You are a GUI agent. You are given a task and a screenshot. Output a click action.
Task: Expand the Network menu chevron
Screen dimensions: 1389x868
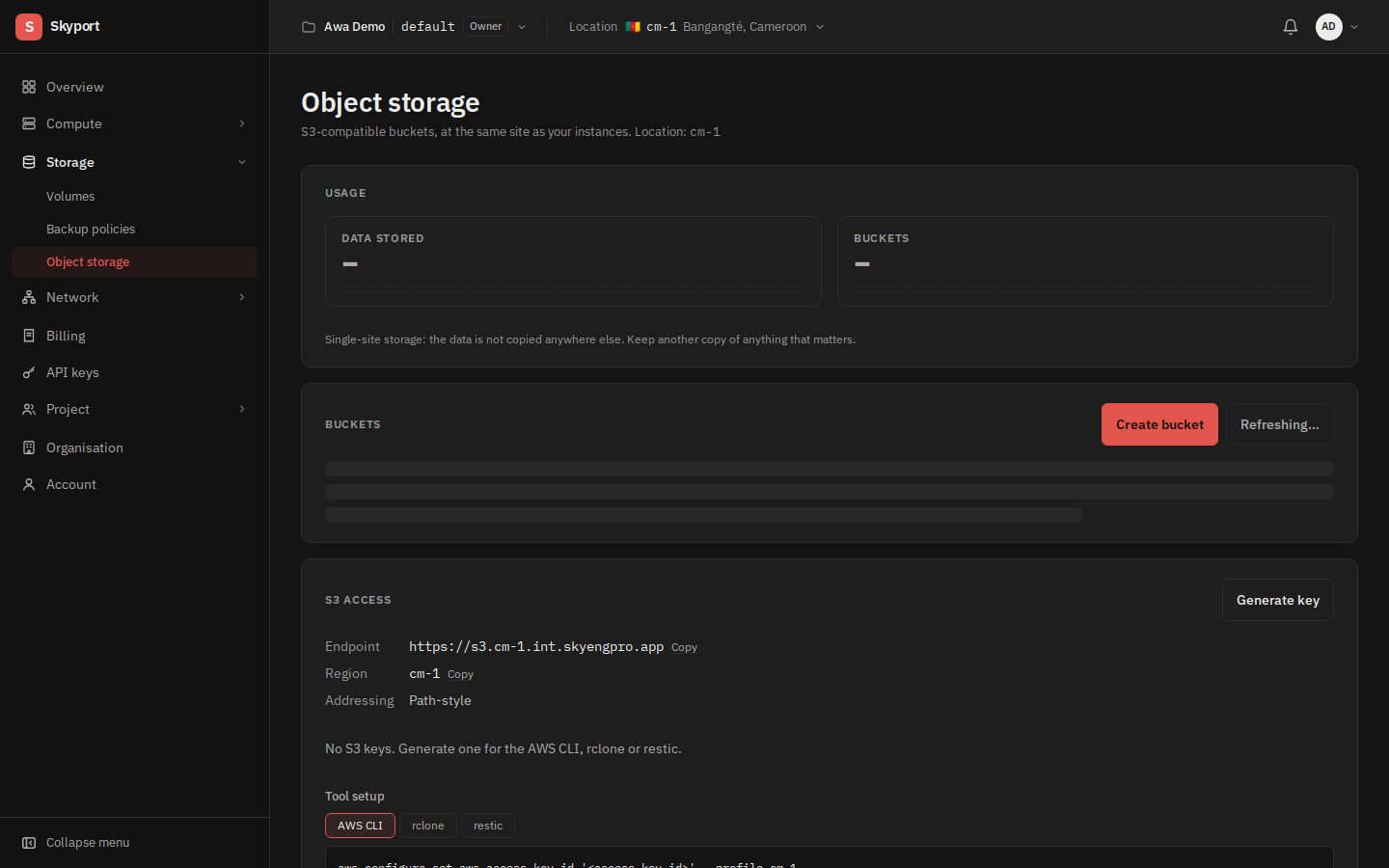point(242,297)
